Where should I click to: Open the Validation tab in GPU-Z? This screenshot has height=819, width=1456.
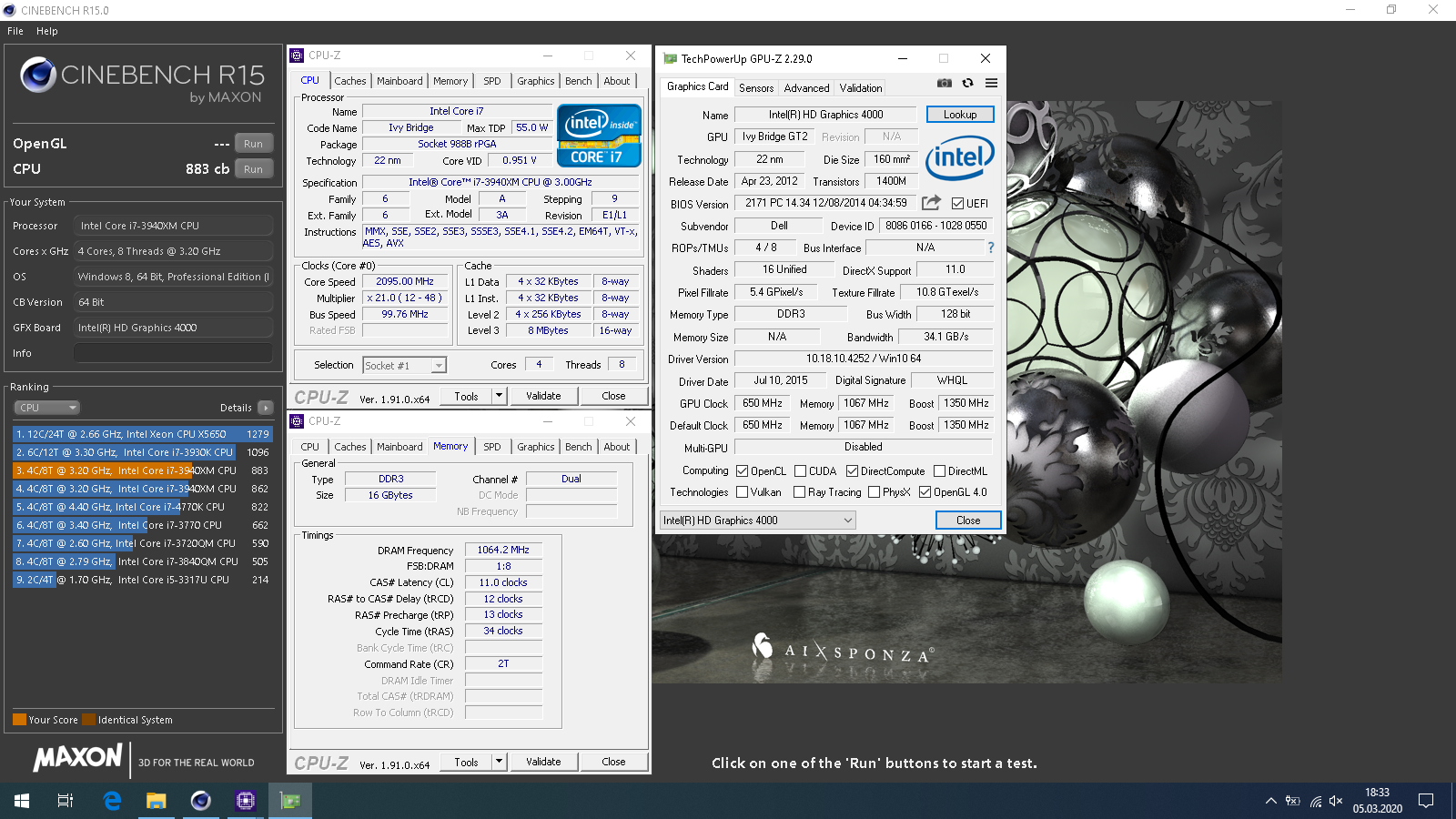coord(861,88)
